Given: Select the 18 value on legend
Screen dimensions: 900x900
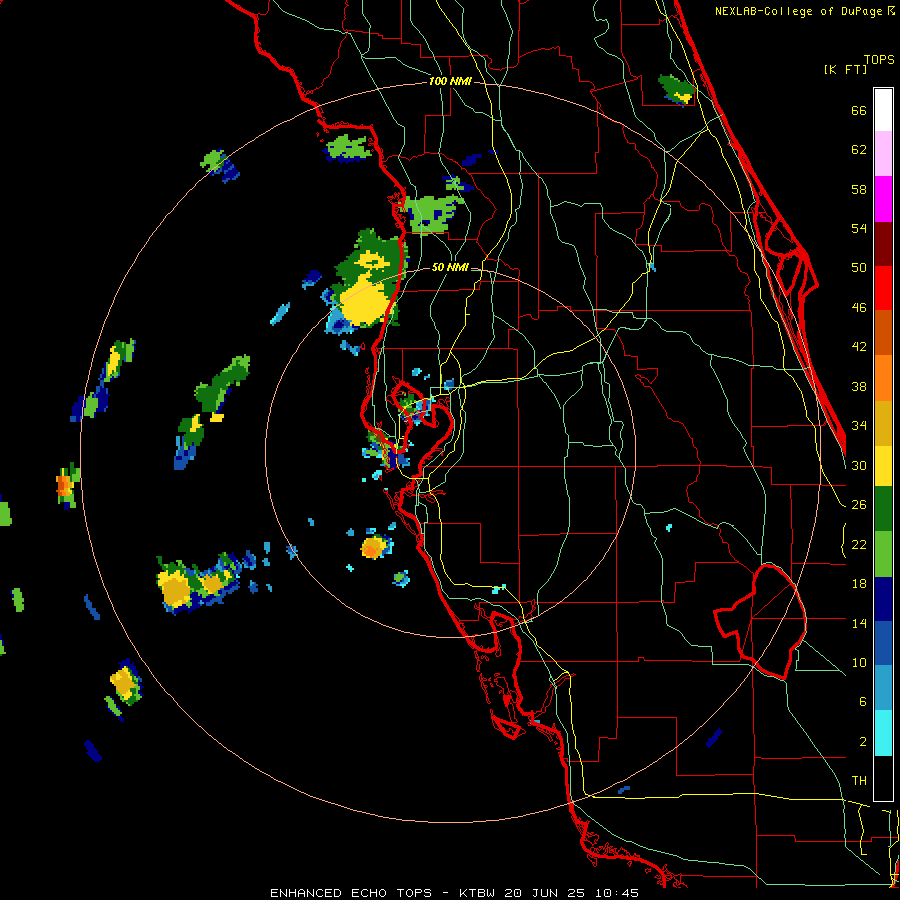Looking at the screenshot, I should click(859, 584).
